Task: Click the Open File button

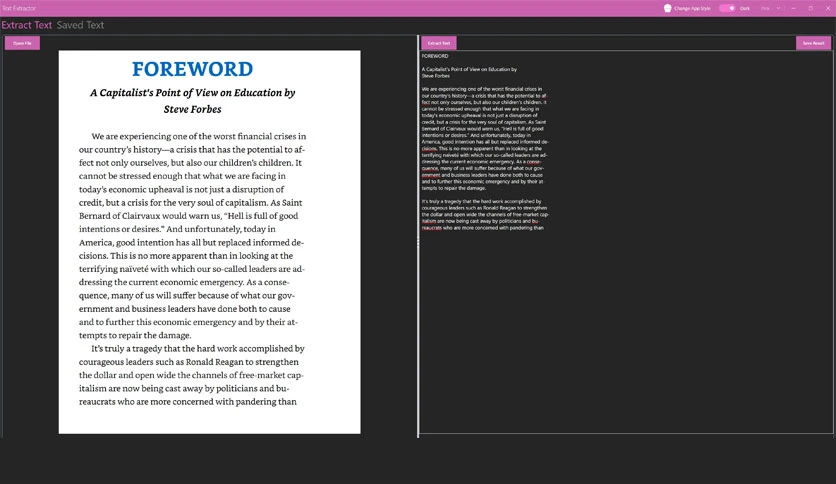Action: [x=22, y=43]
